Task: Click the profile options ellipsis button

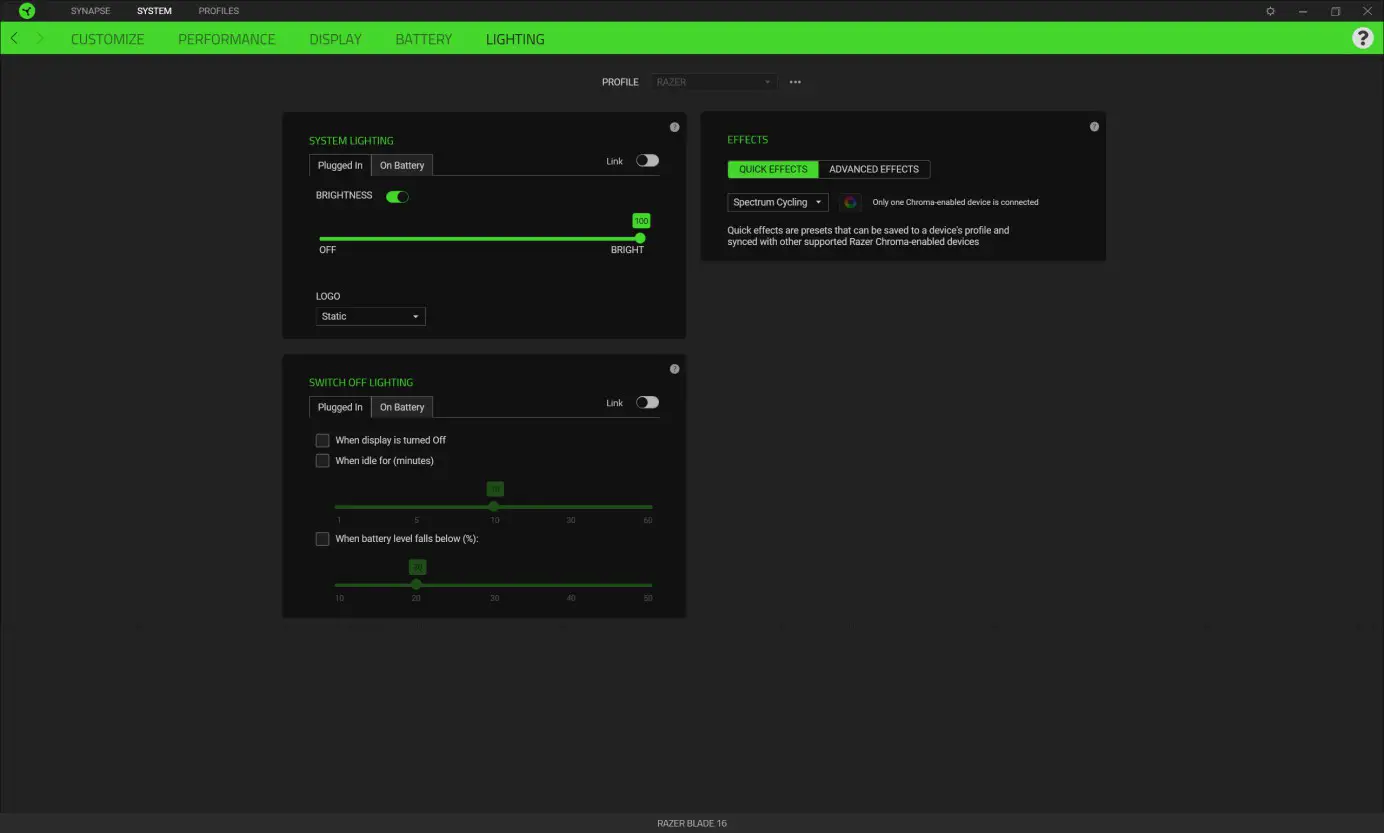Action: tap(795, 82)
